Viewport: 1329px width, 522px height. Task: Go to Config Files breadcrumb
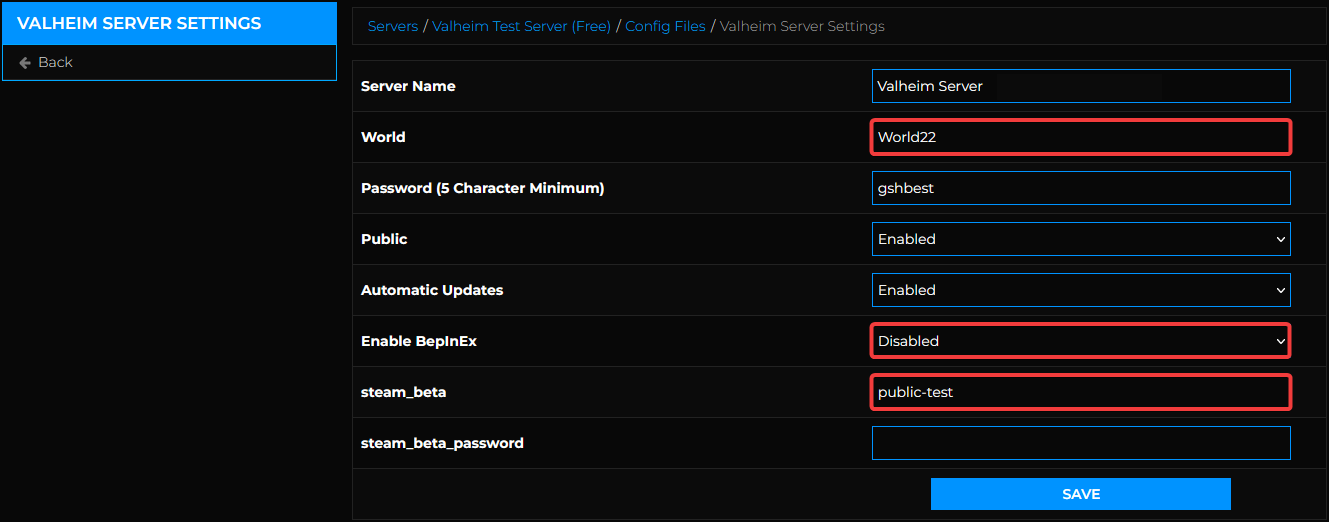pyautogui.click(x=665, y=26)
